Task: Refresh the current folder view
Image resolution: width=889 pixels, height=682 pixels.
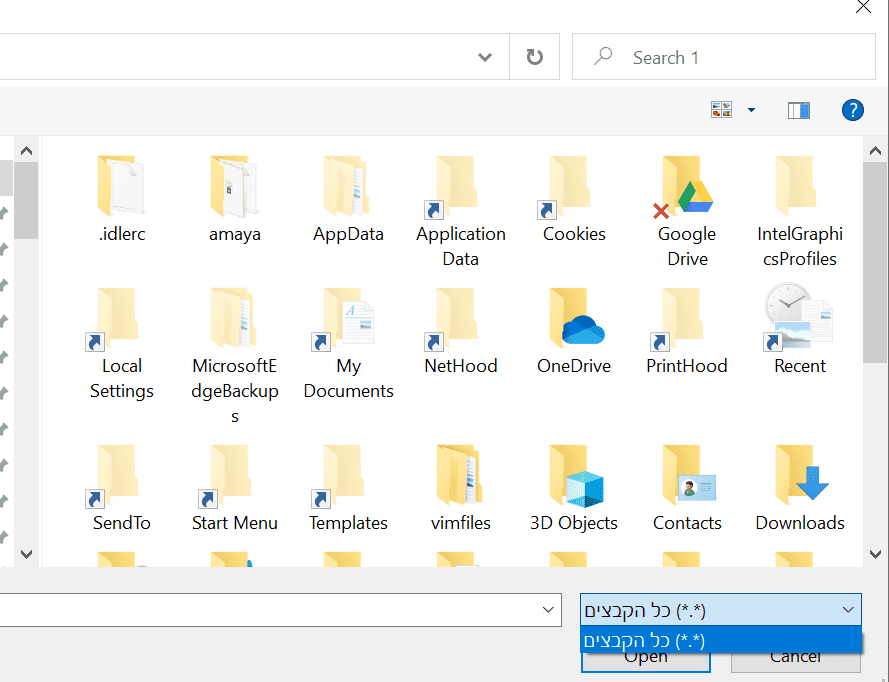Action: (534, 56)
